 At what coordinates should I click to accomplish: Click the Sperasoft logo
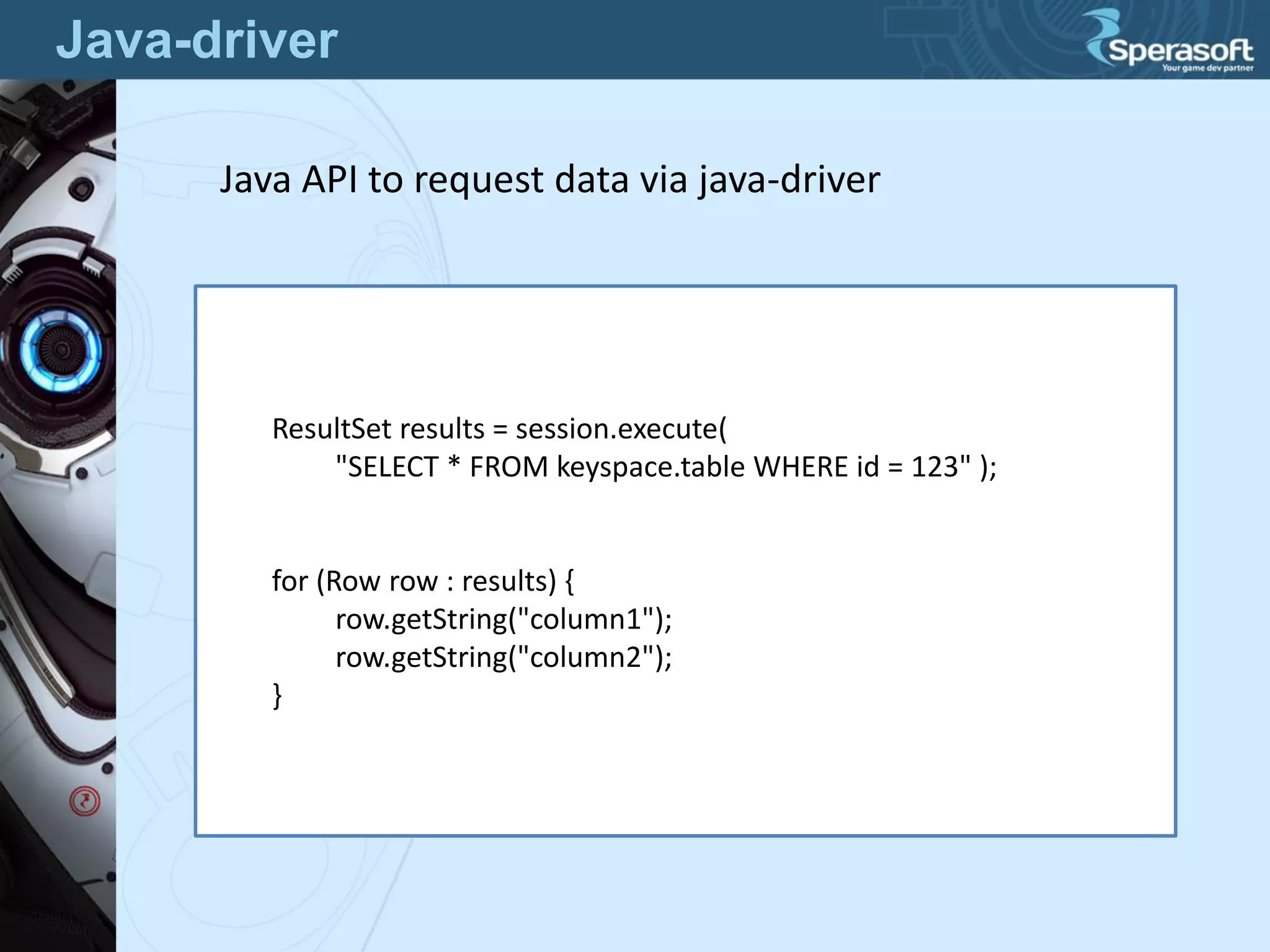(1169, 41)
